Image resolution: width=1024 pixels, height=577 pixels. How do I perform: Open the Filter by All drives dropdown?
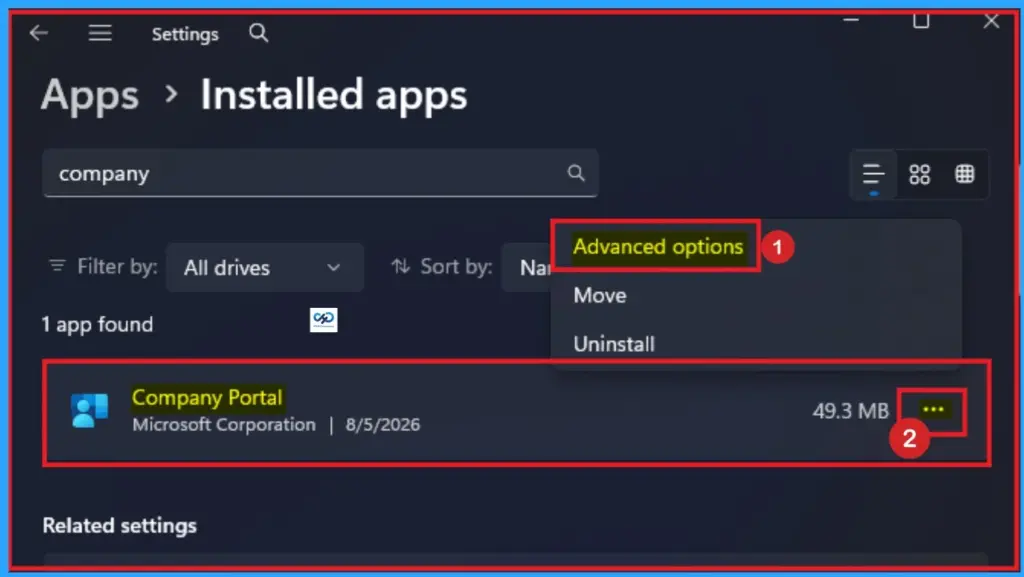coord(264,268)
